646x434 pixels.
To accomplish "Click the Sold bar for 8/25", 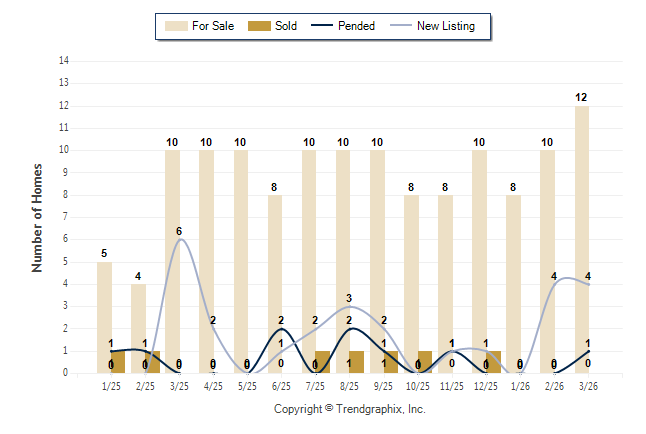I will click(x=356, y=362).
